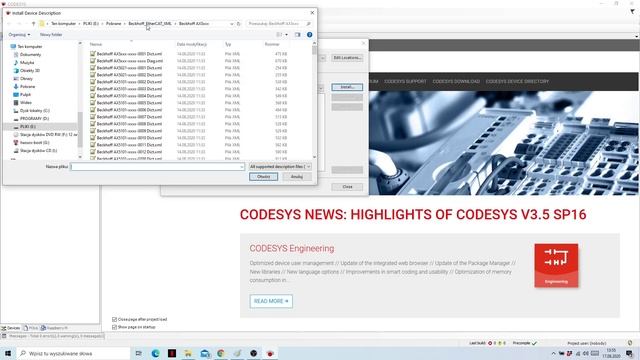The height and width of the screenshot is (360, 640).
Task: Click the Otwórz button
Action: pyautogui.click(x=263, y=177)
